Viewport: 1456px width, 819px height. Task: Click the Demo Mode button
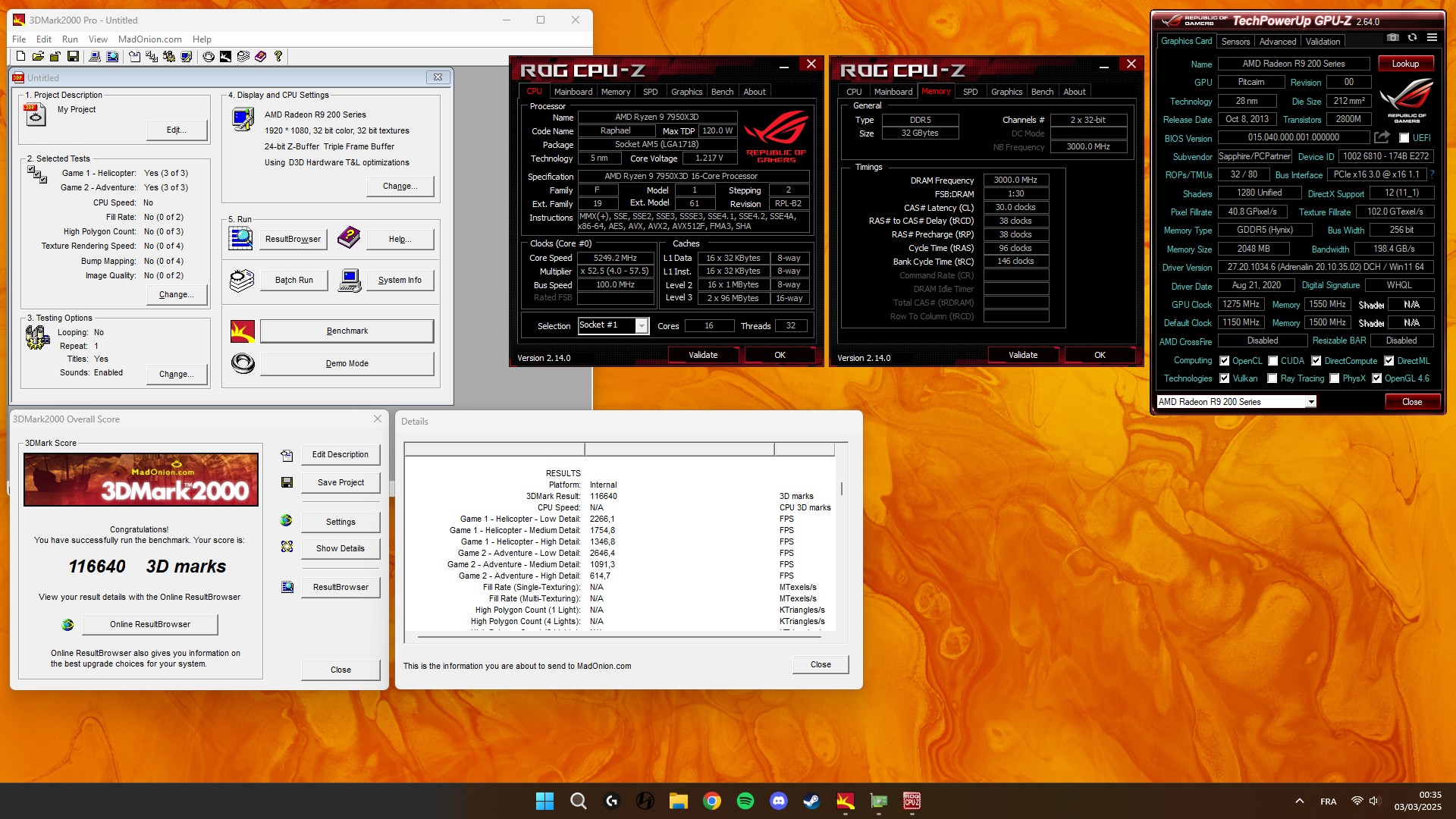[347, 364]
